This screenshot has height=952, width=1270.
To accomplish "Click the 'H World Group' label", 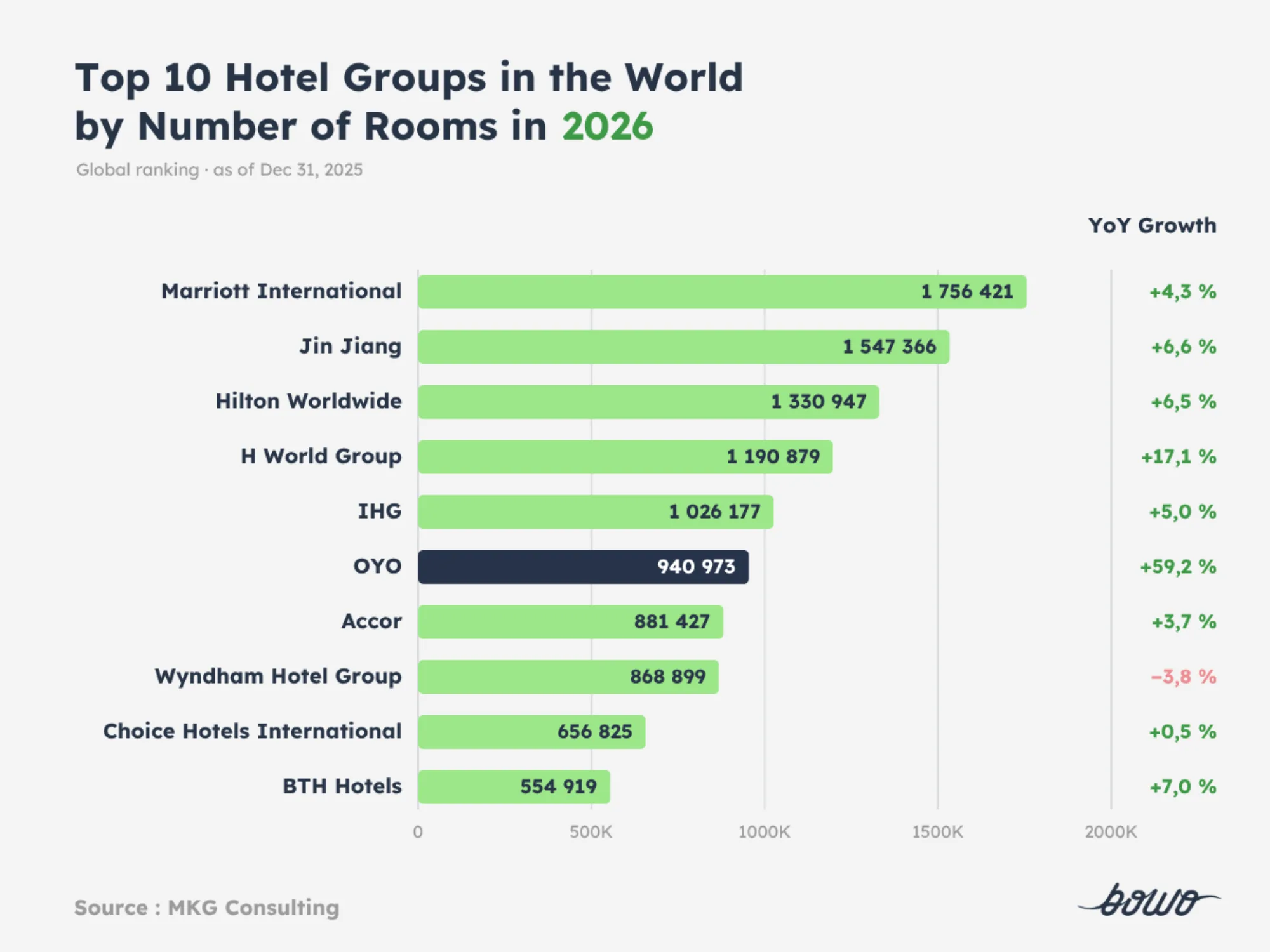I will pos(321,456).
